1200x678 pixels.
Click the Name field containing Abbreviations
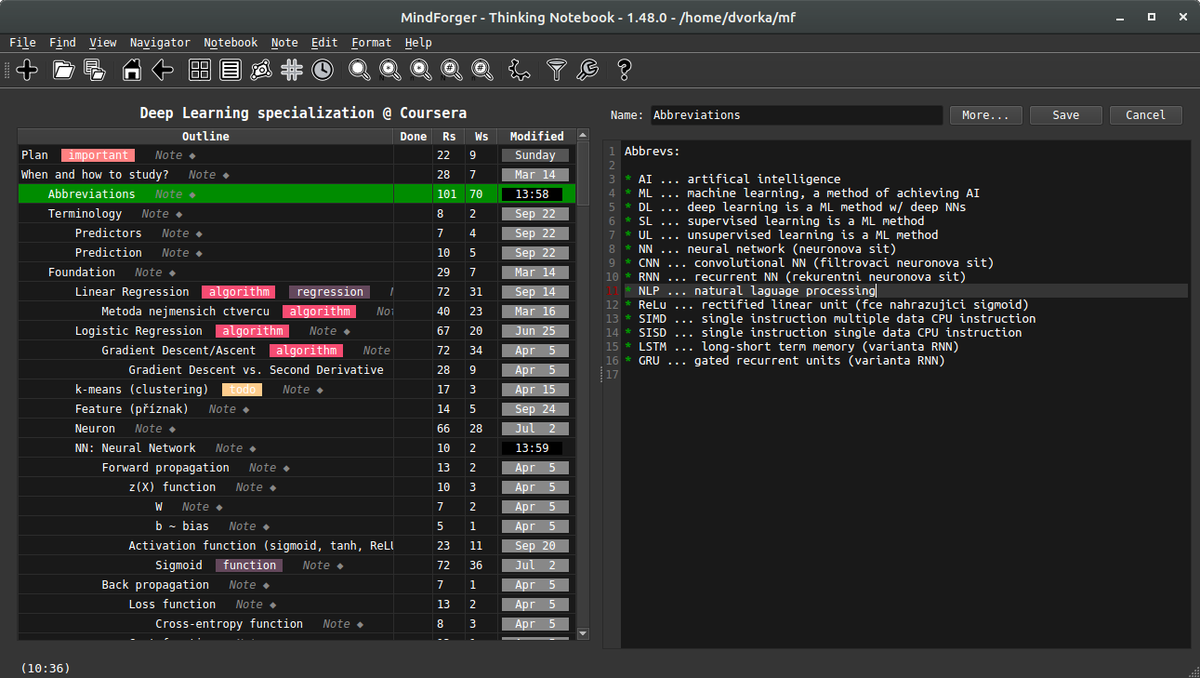(x=796, y=115)
